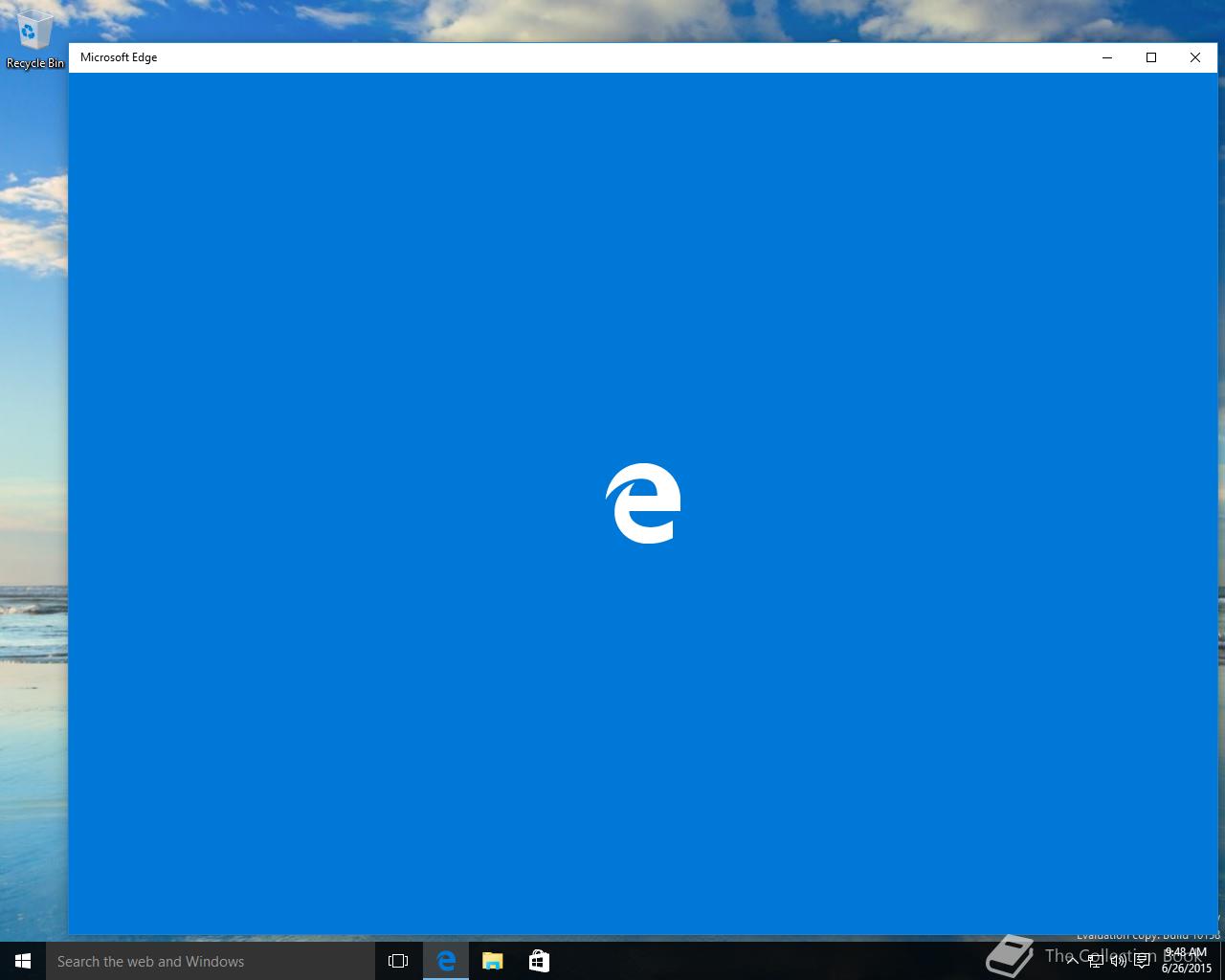Launch File Explorer from the taskbar
The width and height of the screenshot is (1225, 980).
click(492, 961)
